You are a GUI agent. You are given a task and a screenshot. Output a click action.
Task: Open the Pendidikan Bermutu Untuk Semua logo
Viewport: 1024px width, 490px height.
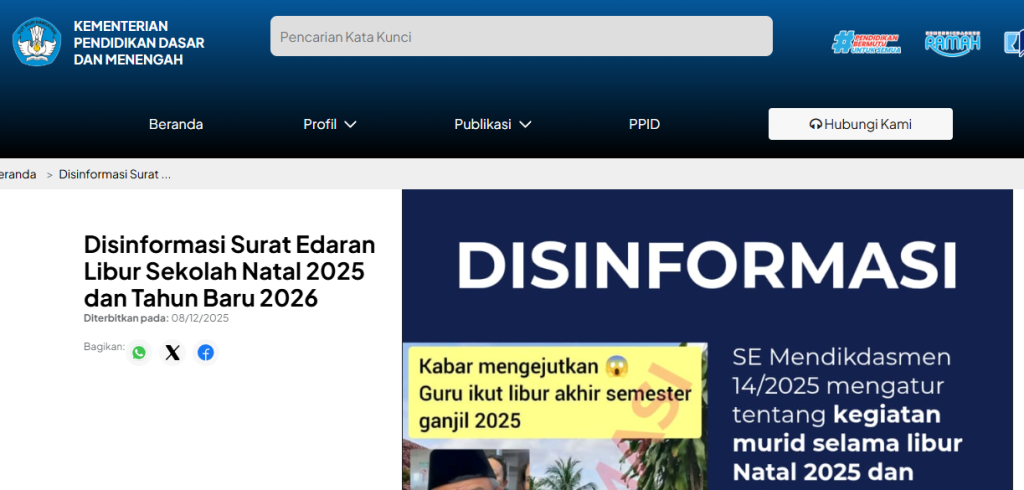(x=867, y=42)
